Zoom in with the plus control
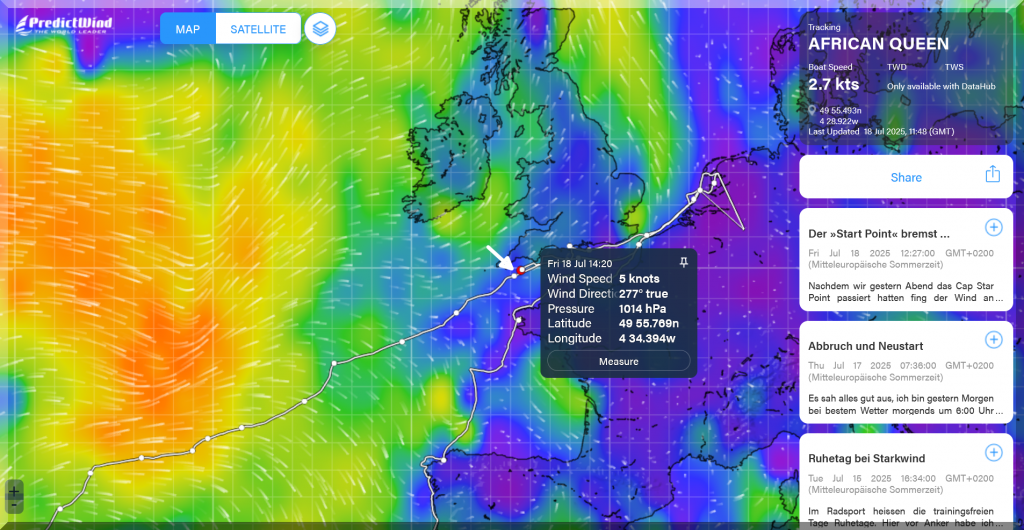 click(14, 490)
